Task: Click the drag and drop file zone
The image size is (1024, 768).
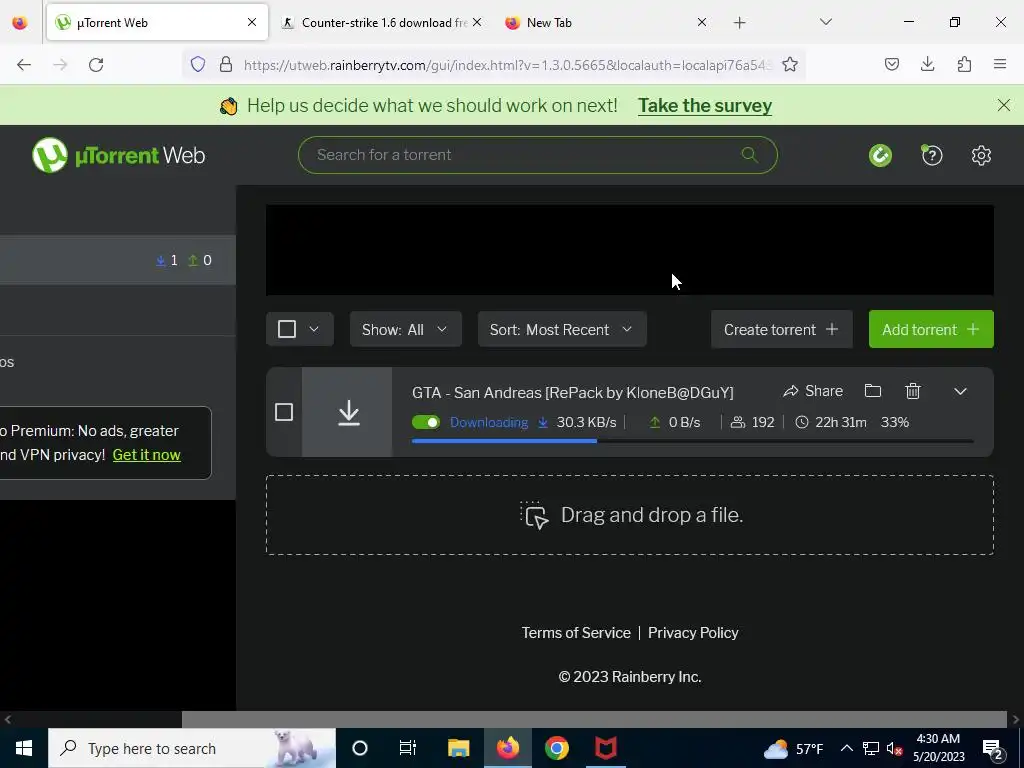Action: point(630,515)
